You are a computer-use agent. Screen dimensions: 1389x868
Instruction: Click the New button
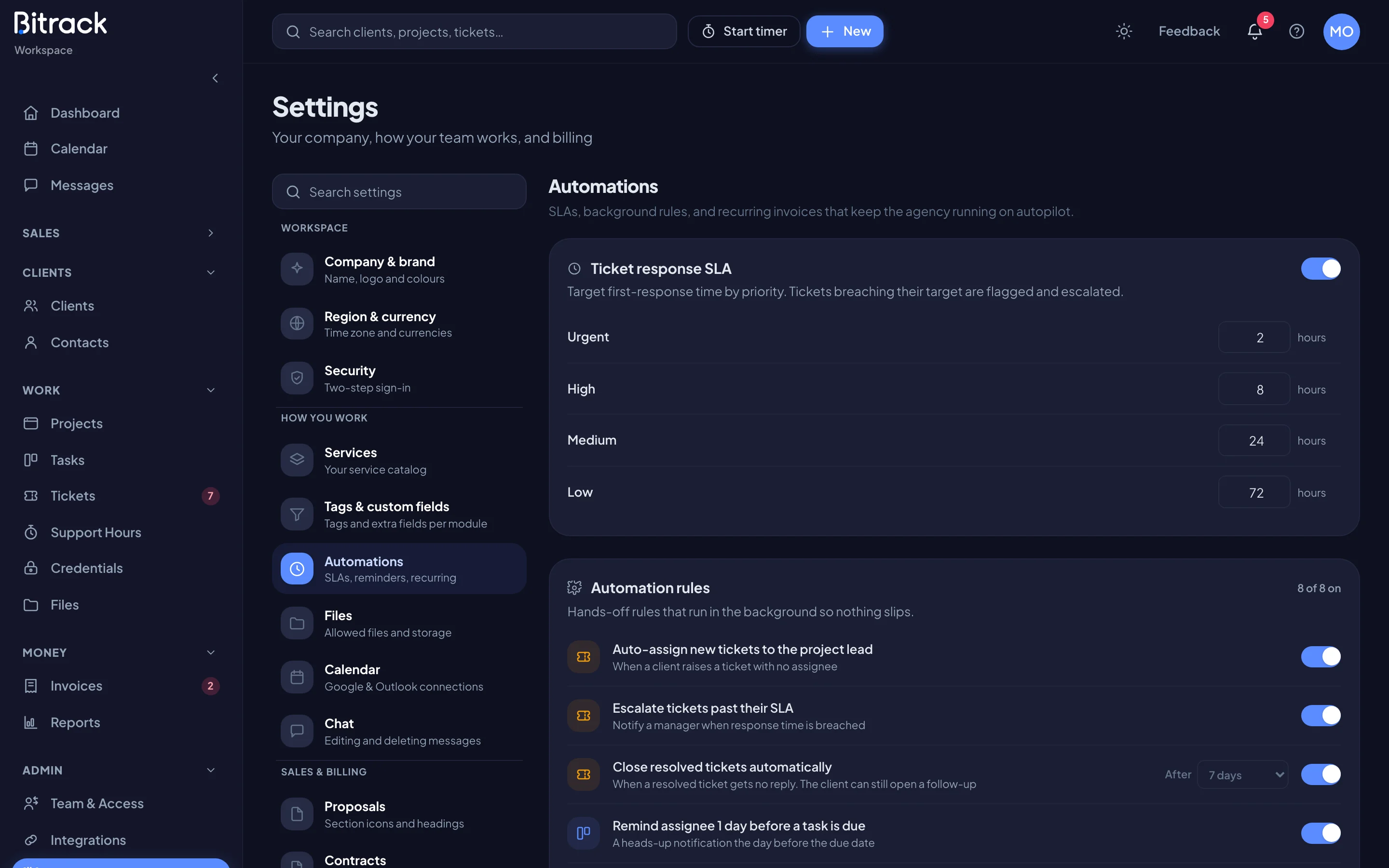coord(844,31)
